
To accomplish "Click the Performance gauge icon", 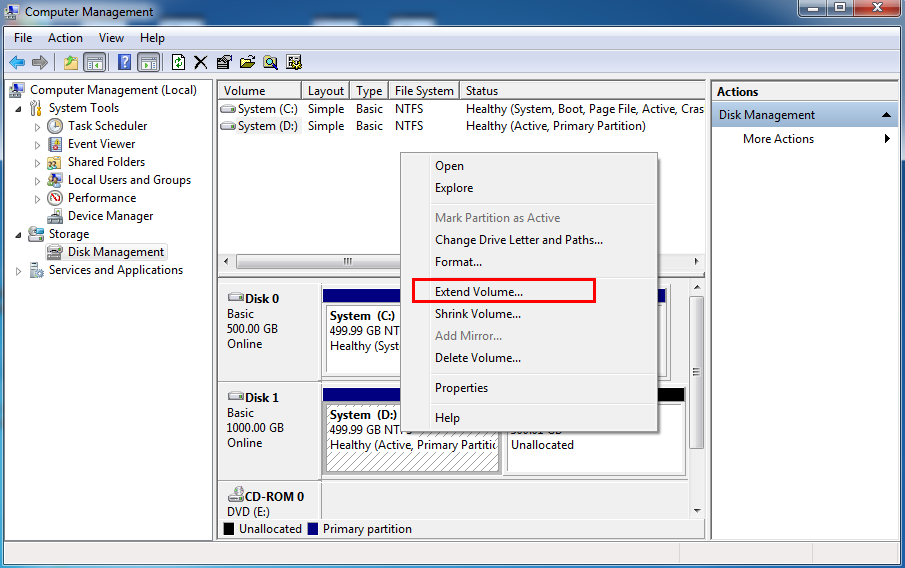I will (55, 198).
